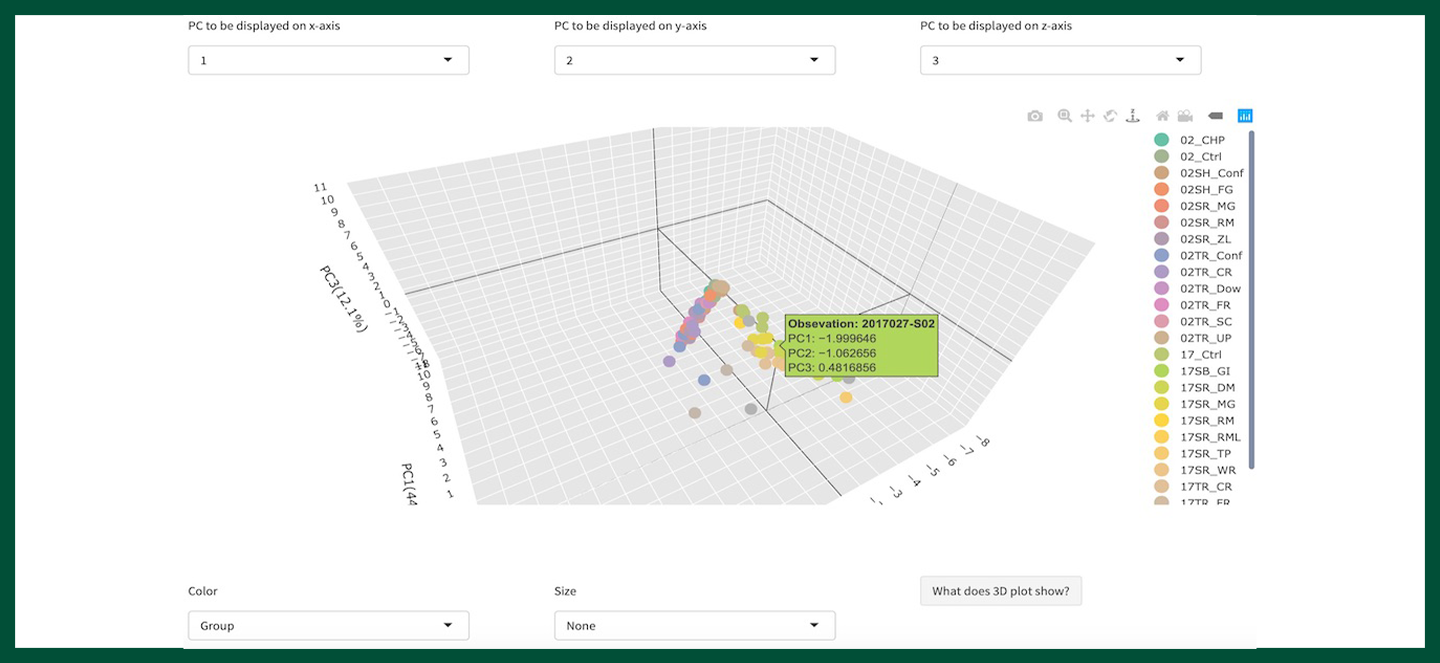
Task: Toggle the 02SR_MG legend entry
Action: point(1195,206)
